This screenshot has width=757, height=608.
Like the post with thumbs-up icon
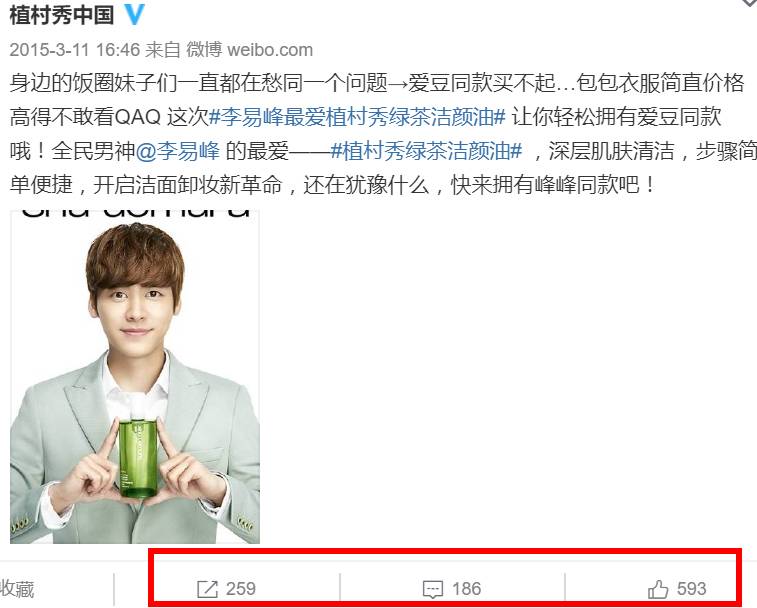pyautogui.click(x=658, y=589)
